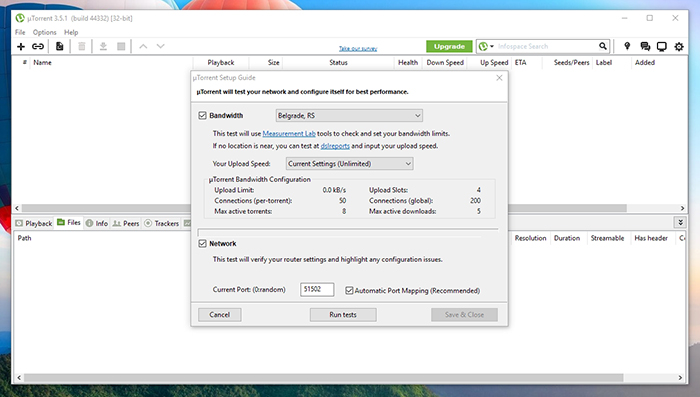Click the test progress bar
The width and height of the screenshot is (700, 397).
click(x=348, y=232)
